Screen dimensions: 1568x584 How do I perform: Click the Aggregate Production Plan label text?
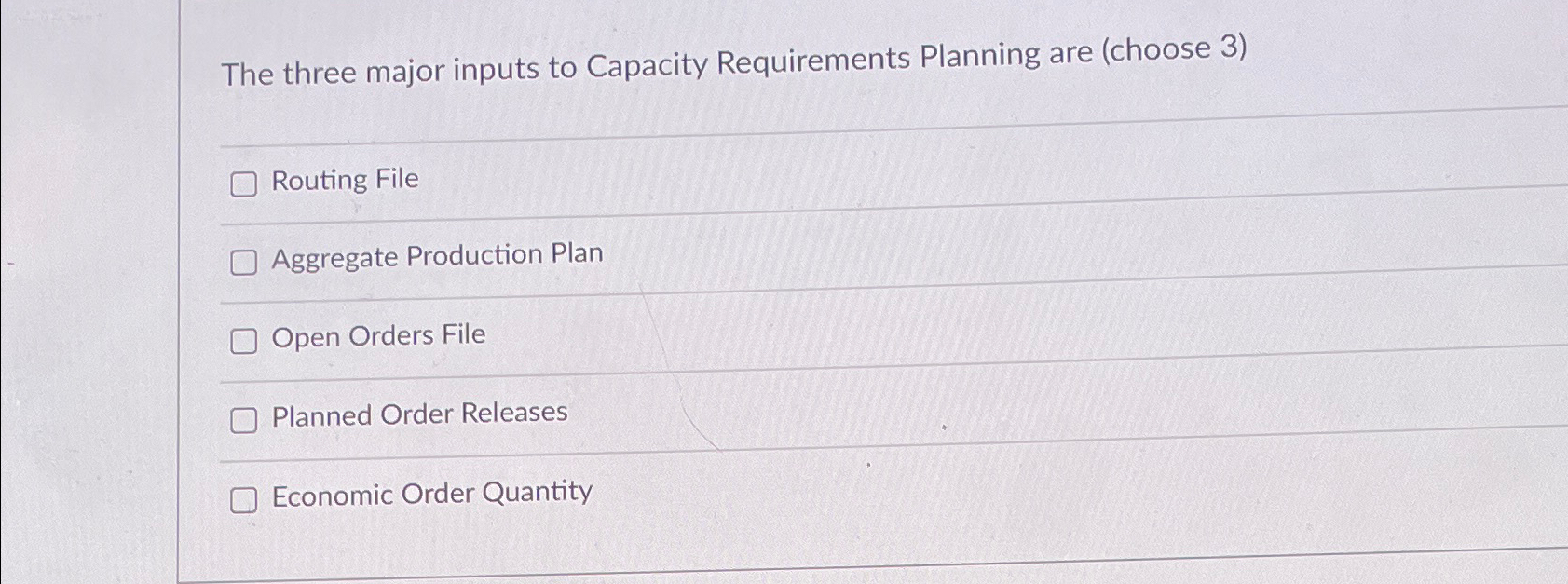[437, 255]
